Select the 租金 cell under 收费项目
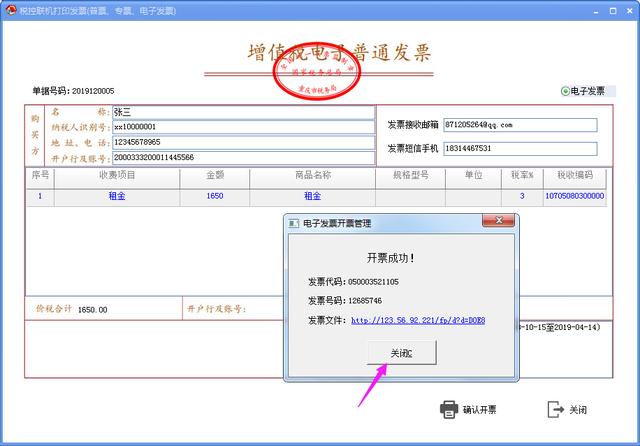 click(117, 196)
